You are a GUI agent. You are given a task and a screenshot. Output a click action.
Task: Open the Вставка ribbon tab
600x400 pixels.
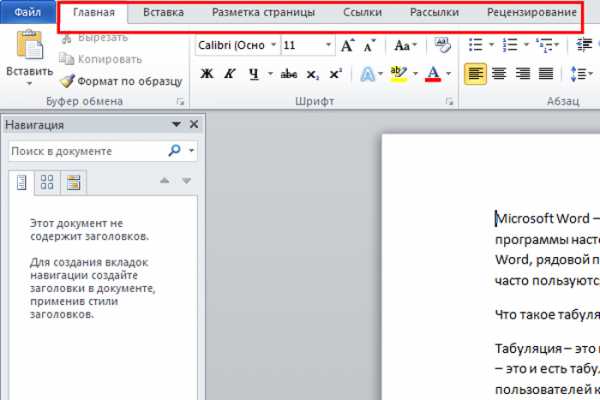pyautogui.click(x=163, y=13)
